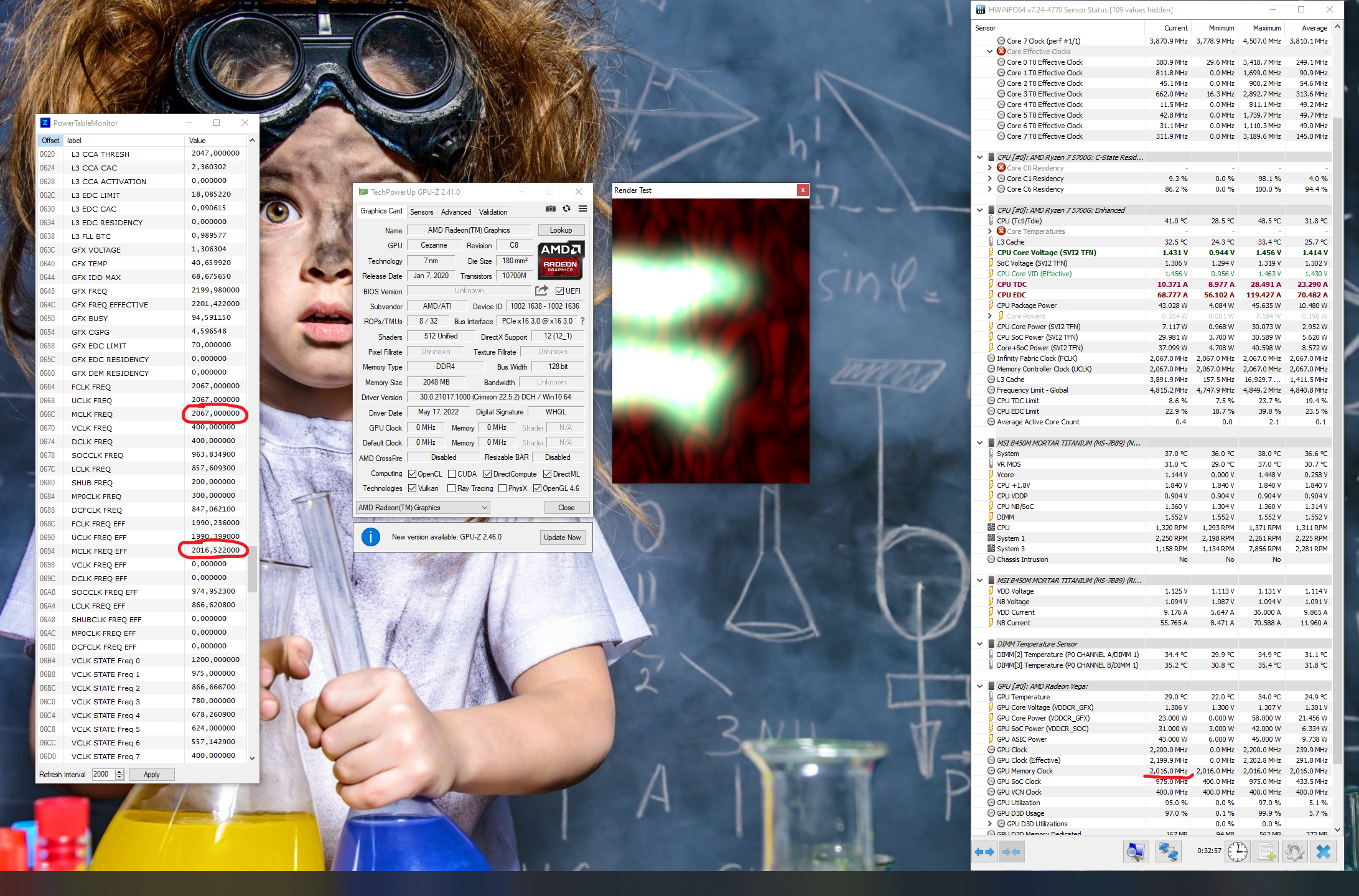Screen dimensions: 1359x896
Task: Toggle the Ray Tracing checkbox
Action: click(x=452, y=488)
